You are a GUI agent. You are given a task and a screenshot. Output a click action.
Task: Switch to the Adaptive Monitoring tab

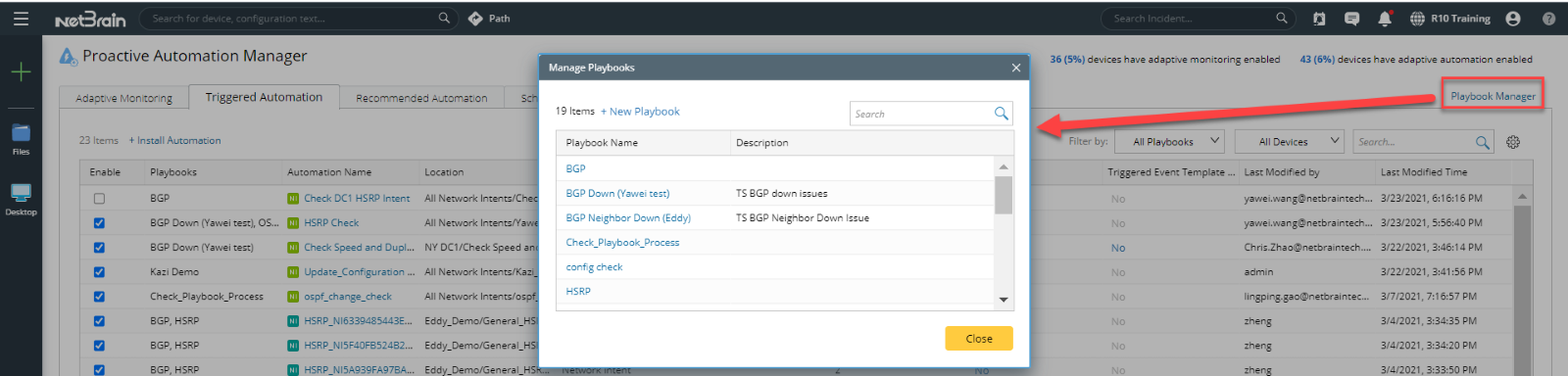point(124,98)
